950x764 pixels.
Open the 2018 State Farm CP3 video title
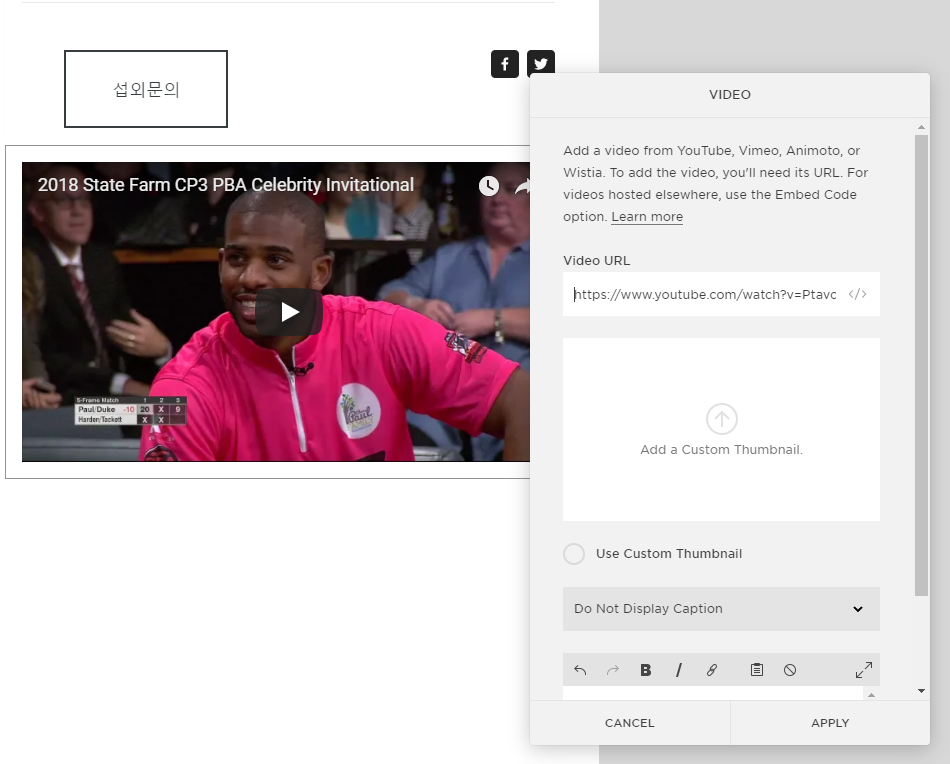[226, 185]
